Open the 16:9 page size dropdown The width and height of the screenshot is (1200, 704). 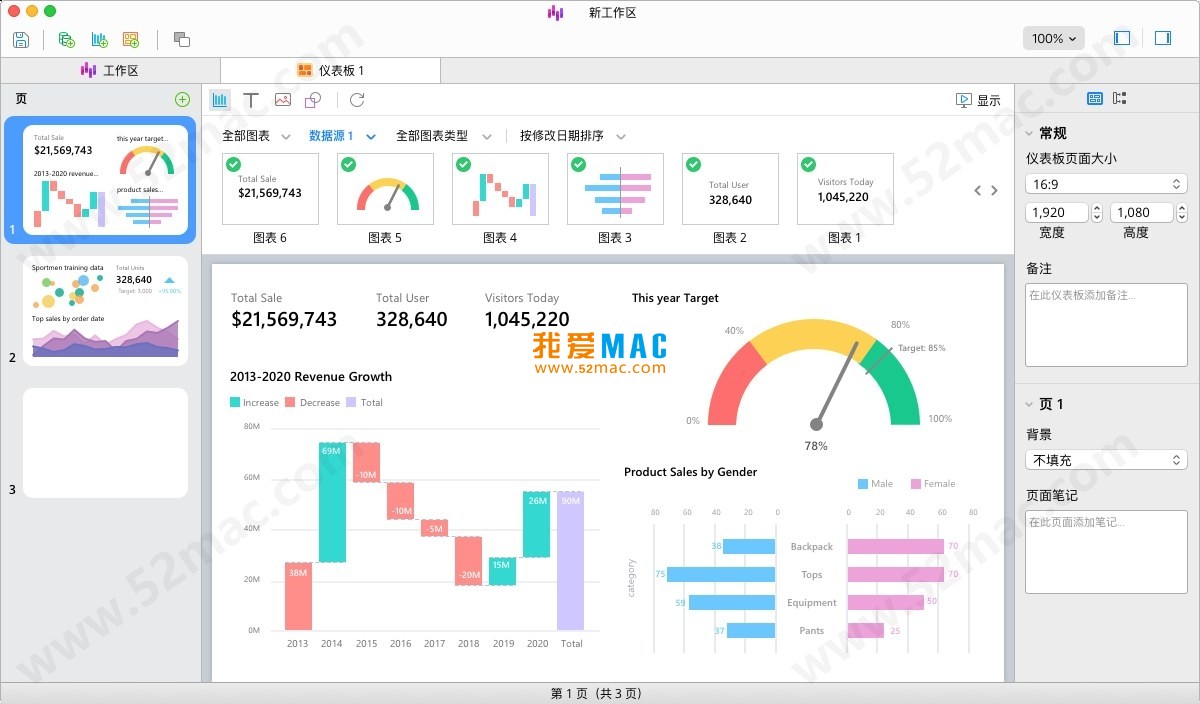pos(1106,184)
